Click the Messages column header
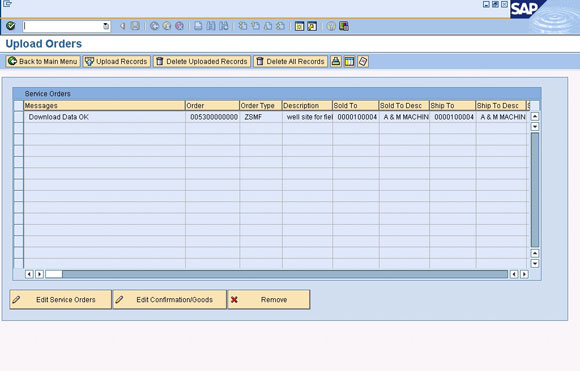The height and width of the screenshot is (371, 580). (x=104, y=105)
